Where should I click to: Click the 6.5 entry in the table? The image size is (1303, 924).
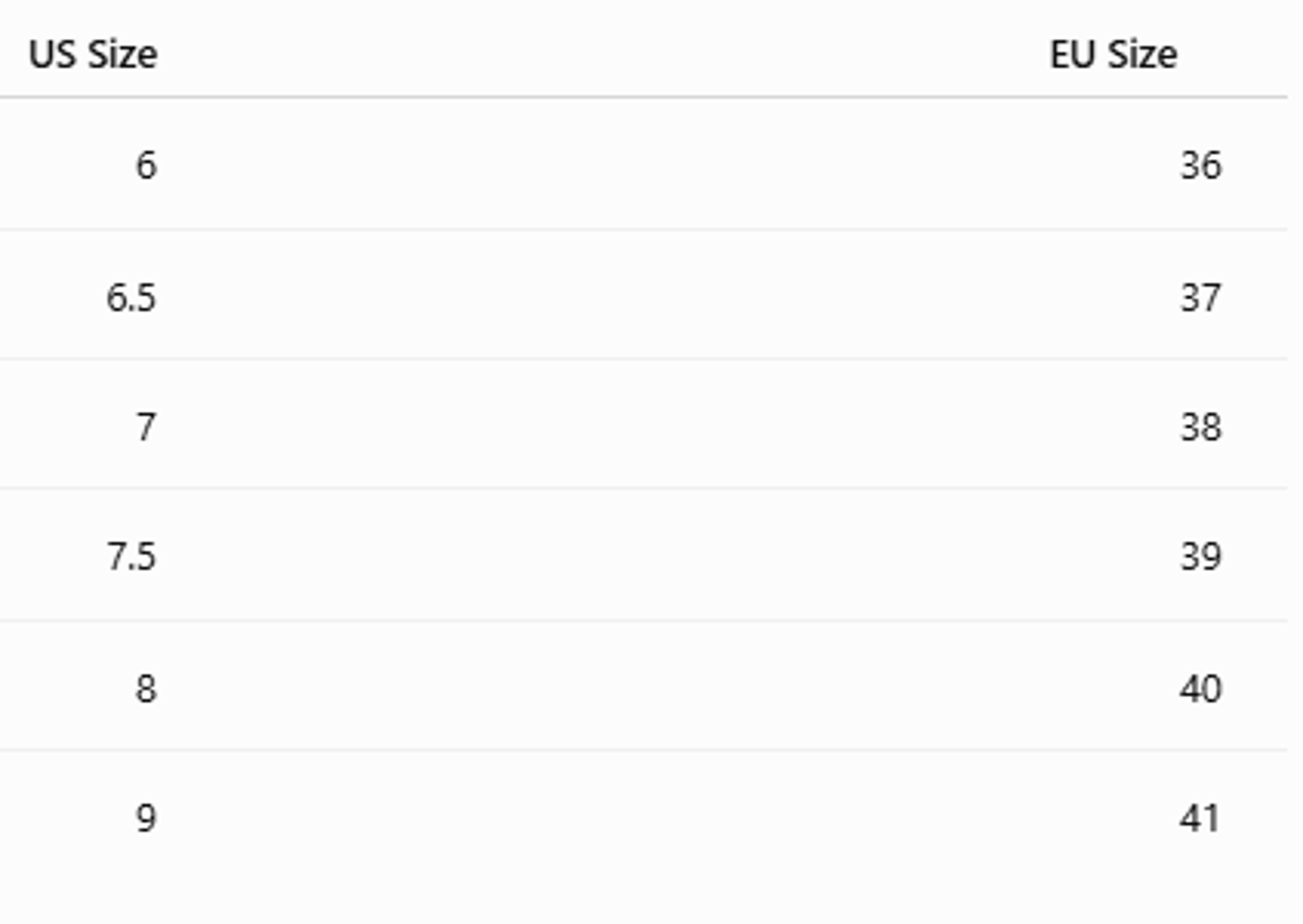pos(131,298)
